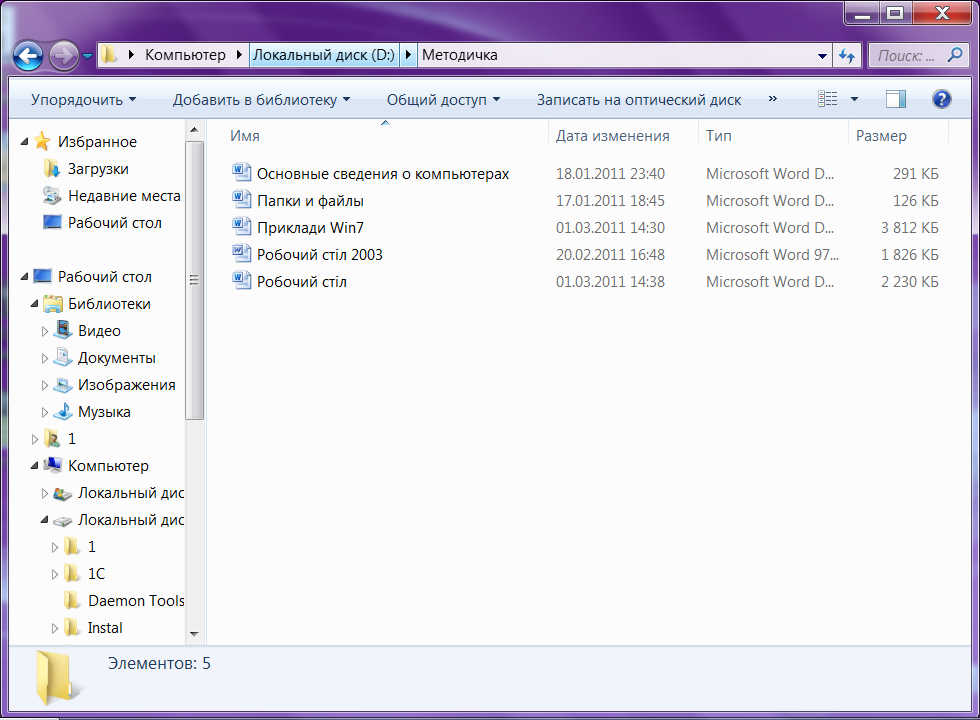Click the Instal folder icon
The height and width of the screenshot is (720, 980).
(72, 627)
